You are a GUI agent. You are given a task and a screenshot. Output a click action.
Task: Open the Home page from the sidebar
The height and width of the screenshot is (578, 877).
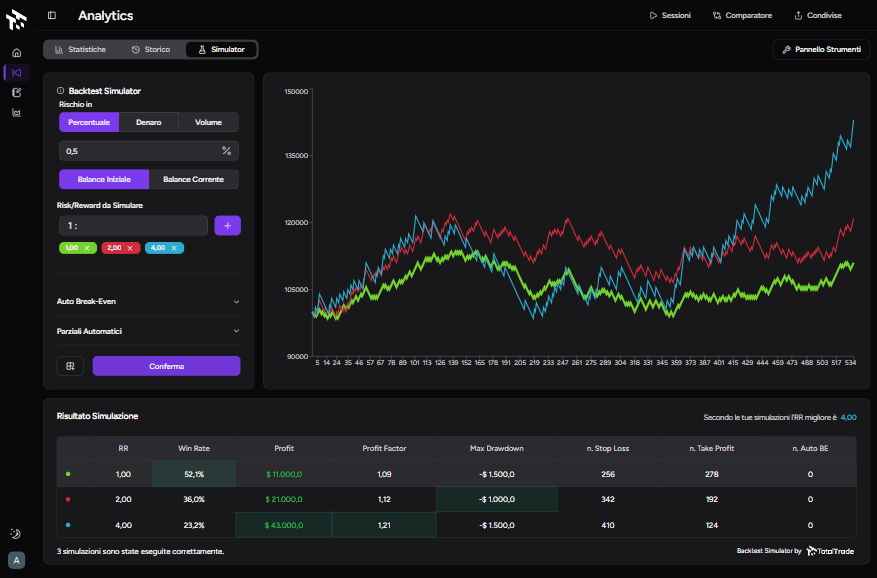tap(17, 53)
